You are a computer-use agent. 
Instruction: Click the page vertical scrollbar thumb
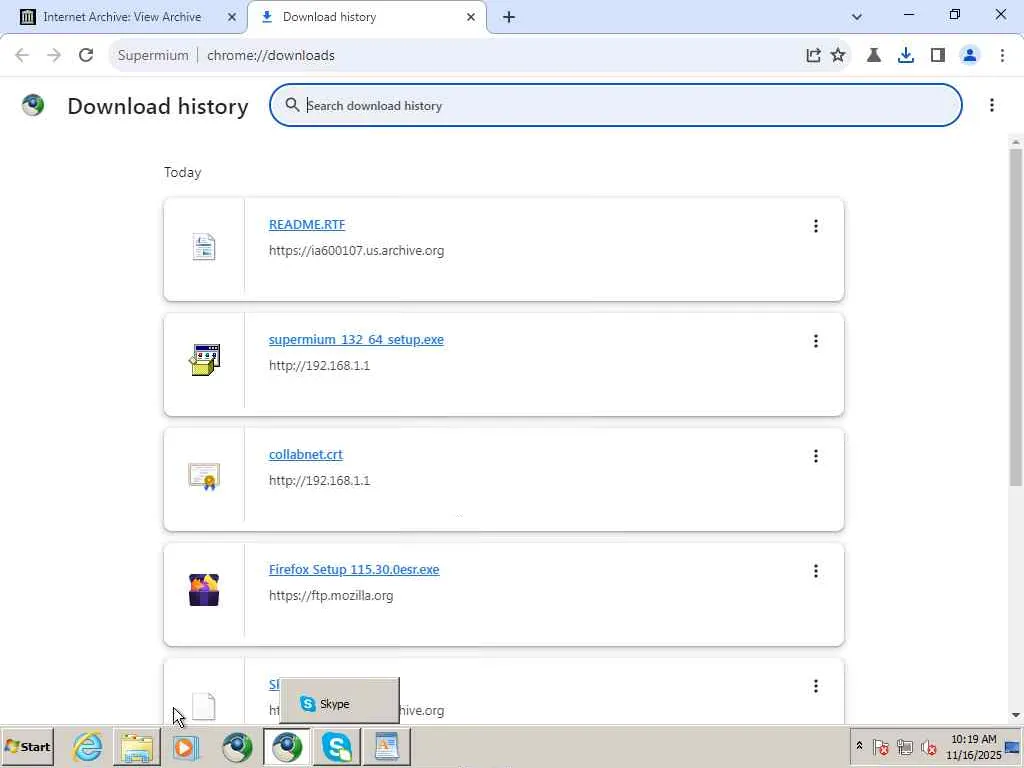coord(1016,317)
